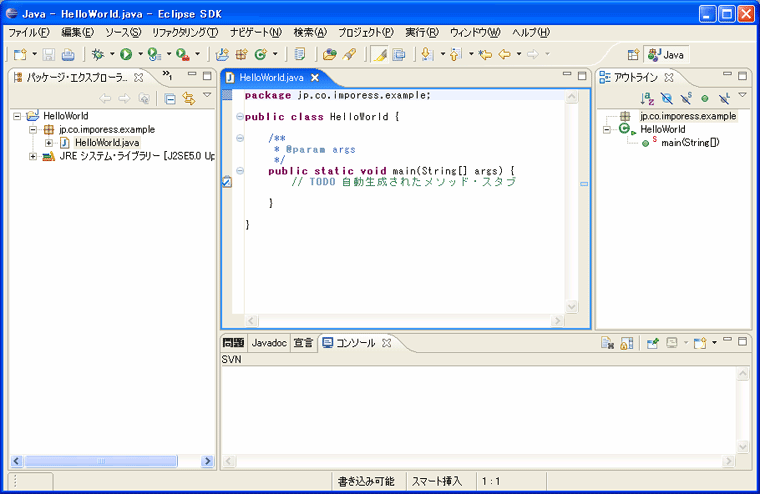Collapse HelloWorld class in Outline

pyautogui.click(x=607, y=130)
